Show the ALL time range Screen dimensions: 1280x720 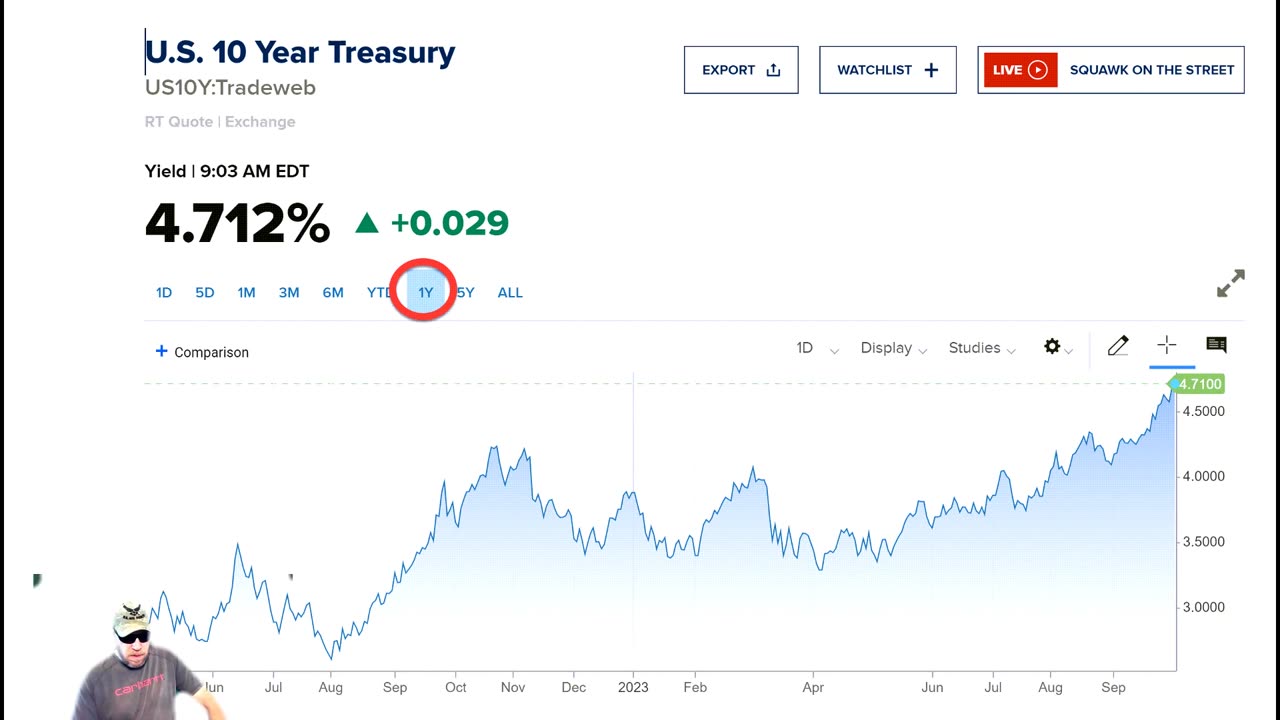click(510, 292)
